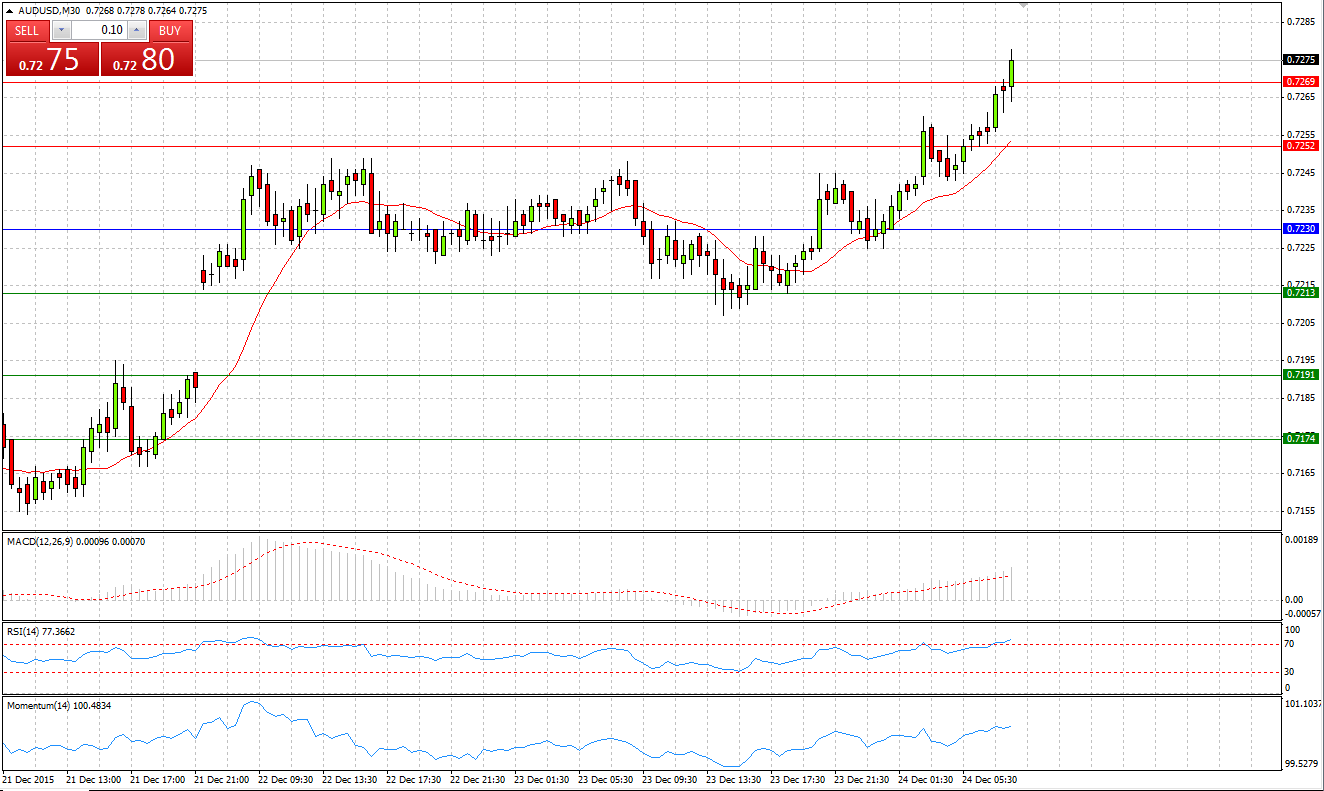
Task: Click the gray chart shift triangle marker
Action: (1023, 6)
